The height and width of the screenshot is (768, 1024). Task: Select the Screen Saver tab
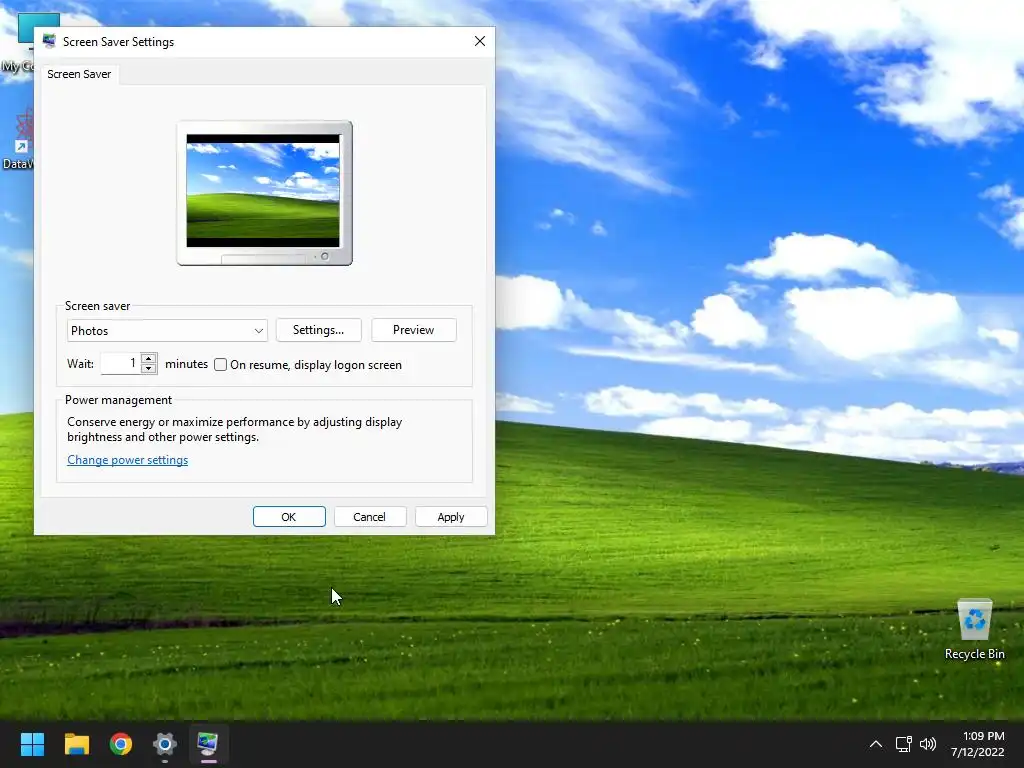[x=79, y=74]
